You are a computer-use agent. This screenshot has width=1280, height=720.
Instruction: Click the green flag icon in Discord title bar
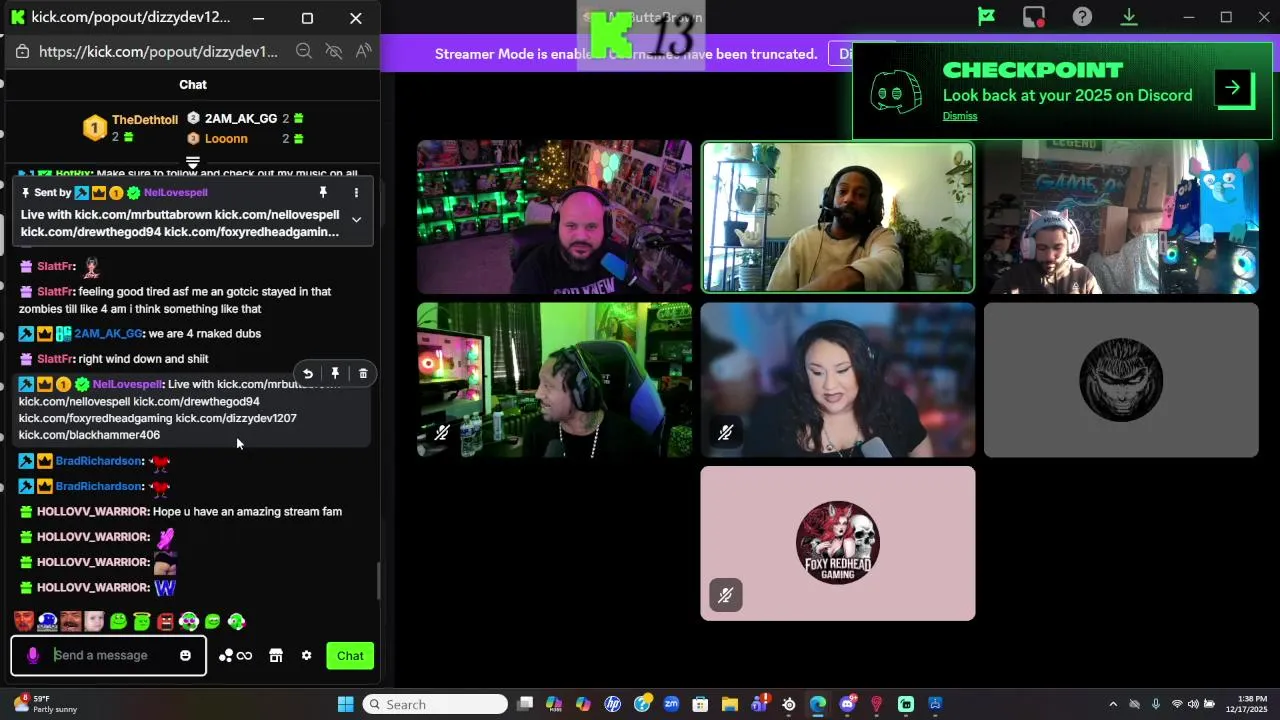point(986,17)
